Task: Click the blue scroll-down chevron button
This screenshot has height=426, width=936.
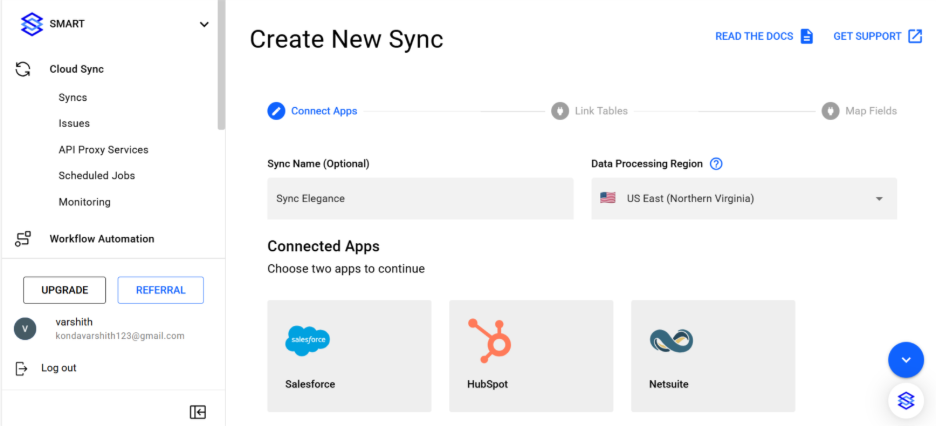Action: (x=906, y=360)
